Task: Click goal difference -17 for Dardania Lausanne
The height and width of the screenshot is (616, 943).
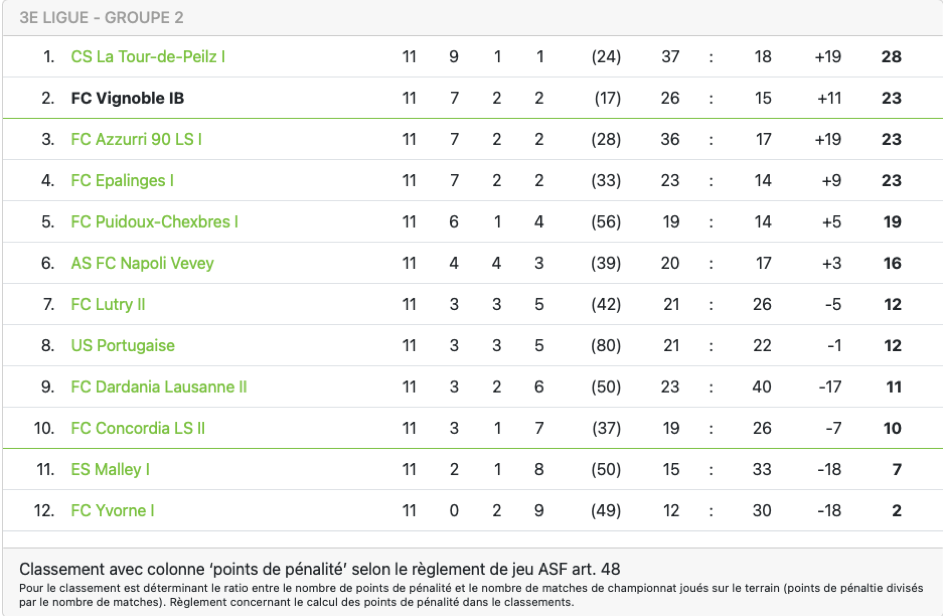Action: [830, 387]
